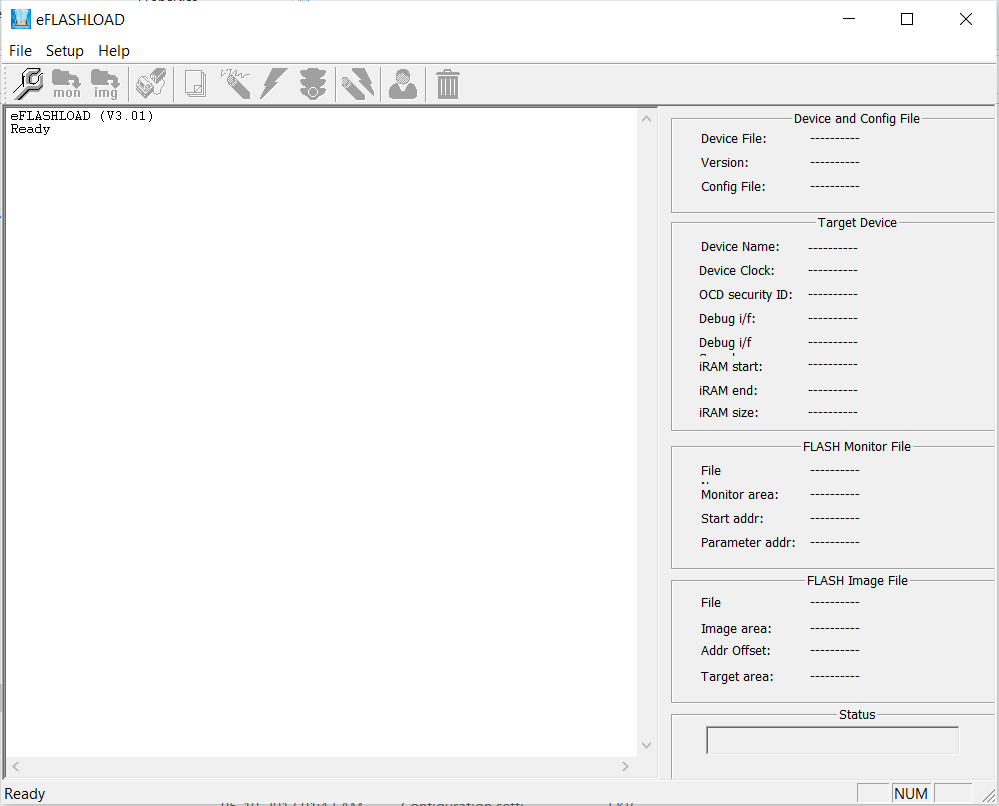Click the NUM indicator in status bar

910,793
